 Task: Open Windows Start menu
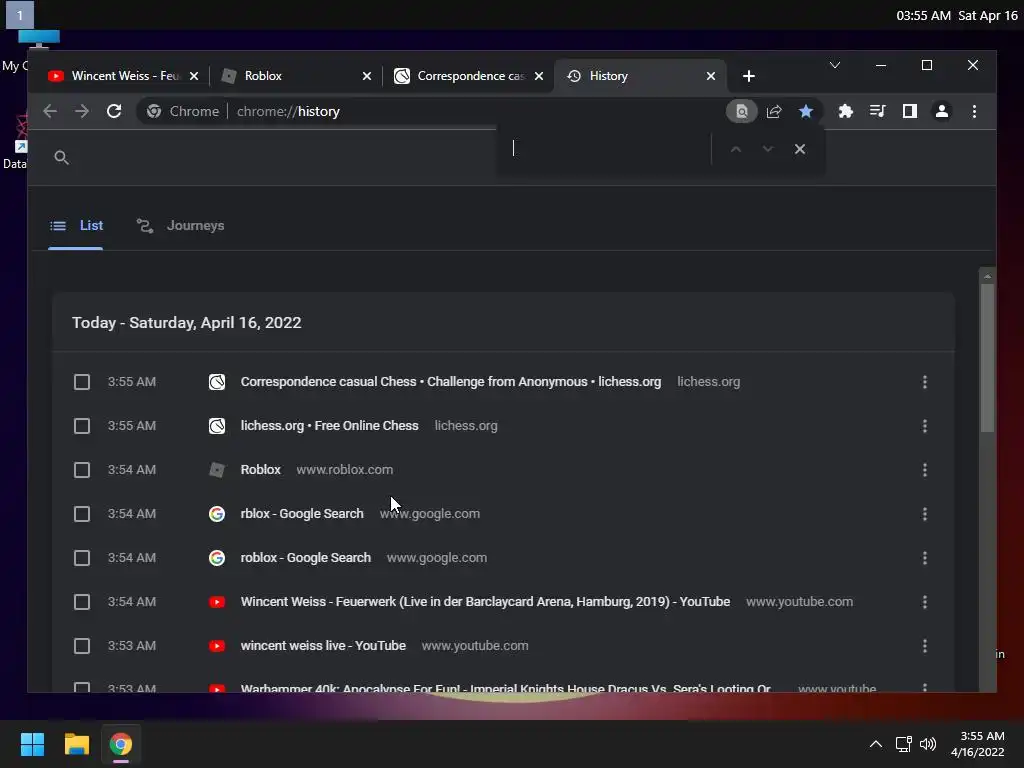(x=32, y=744)
